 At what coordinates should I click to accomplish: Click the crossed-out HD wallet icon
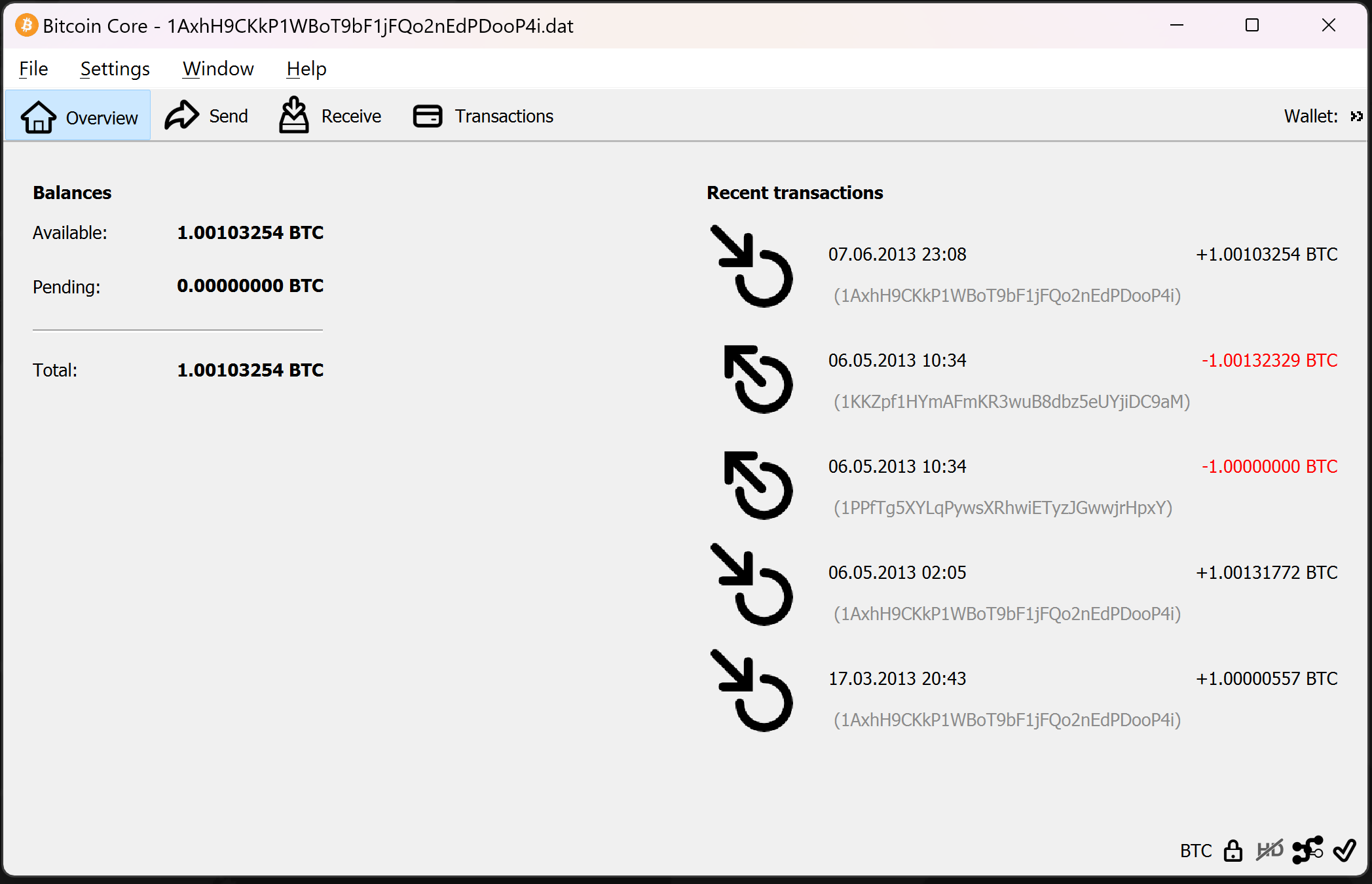tap(1270, 851)
